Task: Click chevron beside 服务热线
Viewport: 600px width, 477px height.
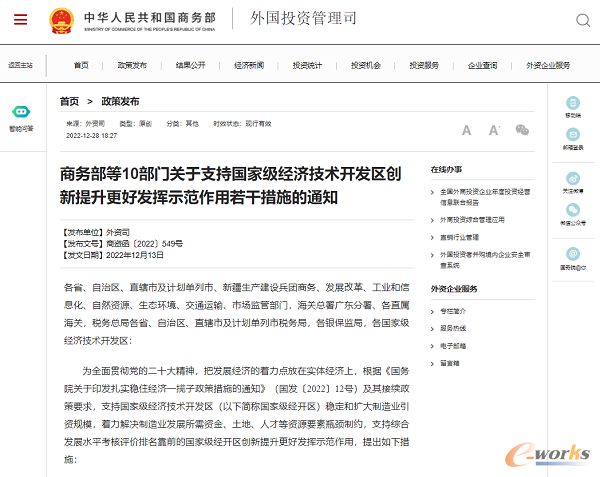Action: click(432, 329)
